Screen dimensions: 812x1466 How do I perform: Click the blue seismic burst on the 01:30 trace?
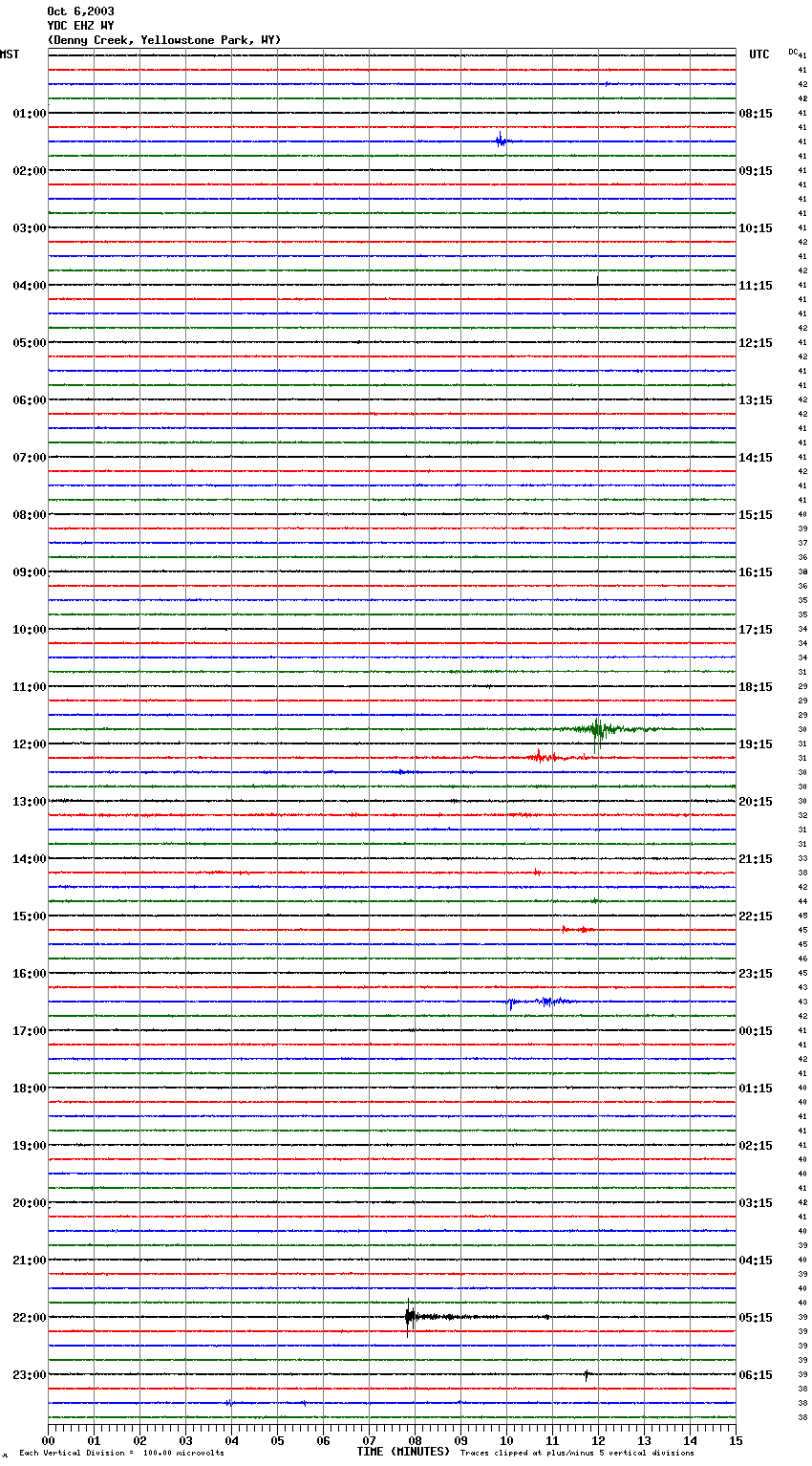coord(502,141)
